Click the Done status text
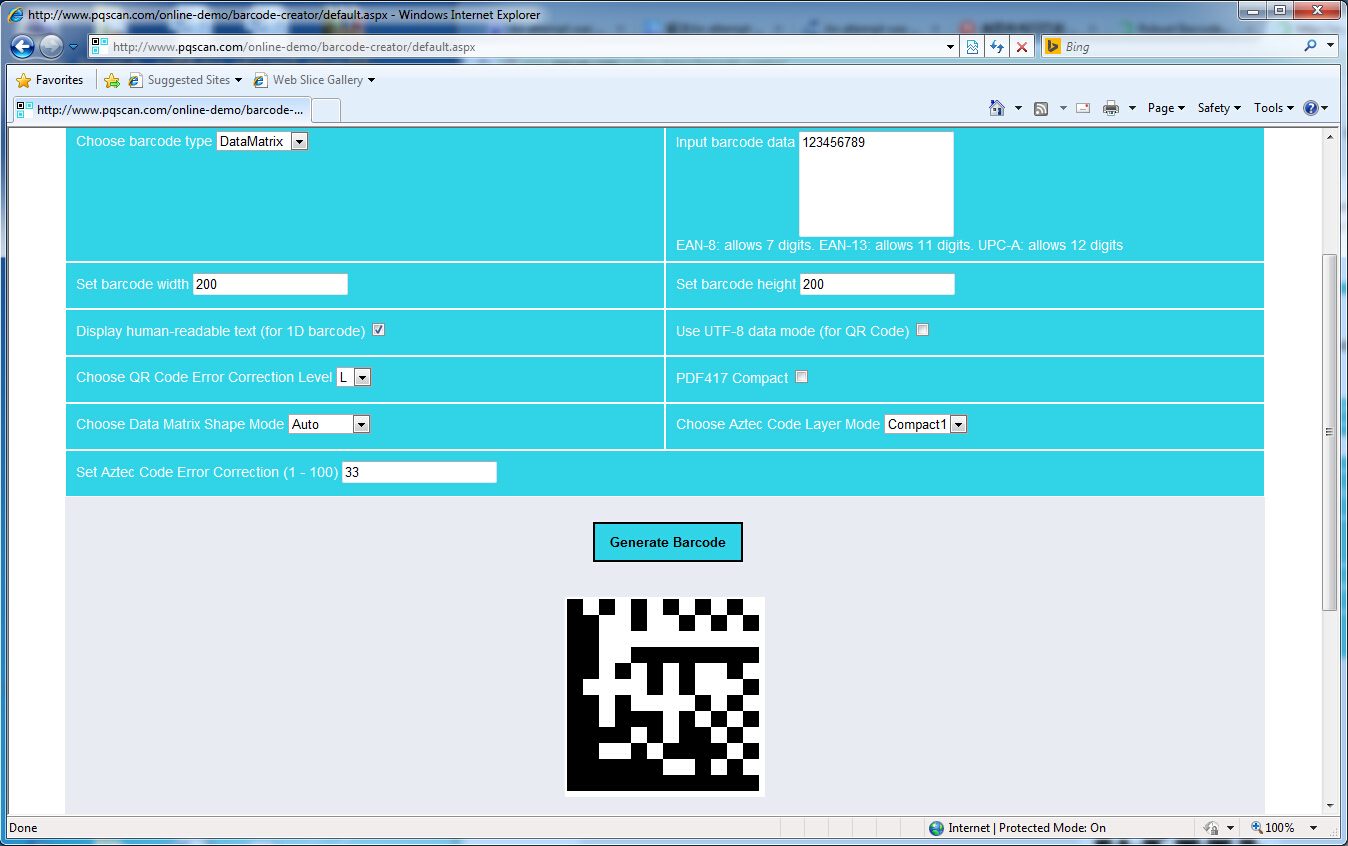Screen dimensions: 1348x846 coord(23,828)
